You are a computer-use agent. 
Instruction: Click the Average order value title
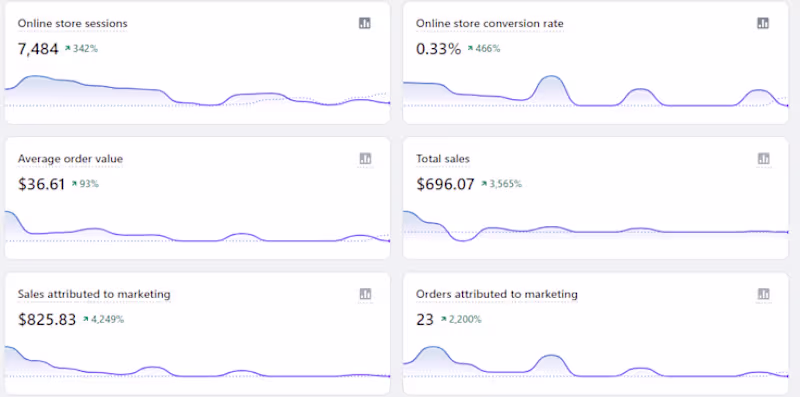(70, 159)
